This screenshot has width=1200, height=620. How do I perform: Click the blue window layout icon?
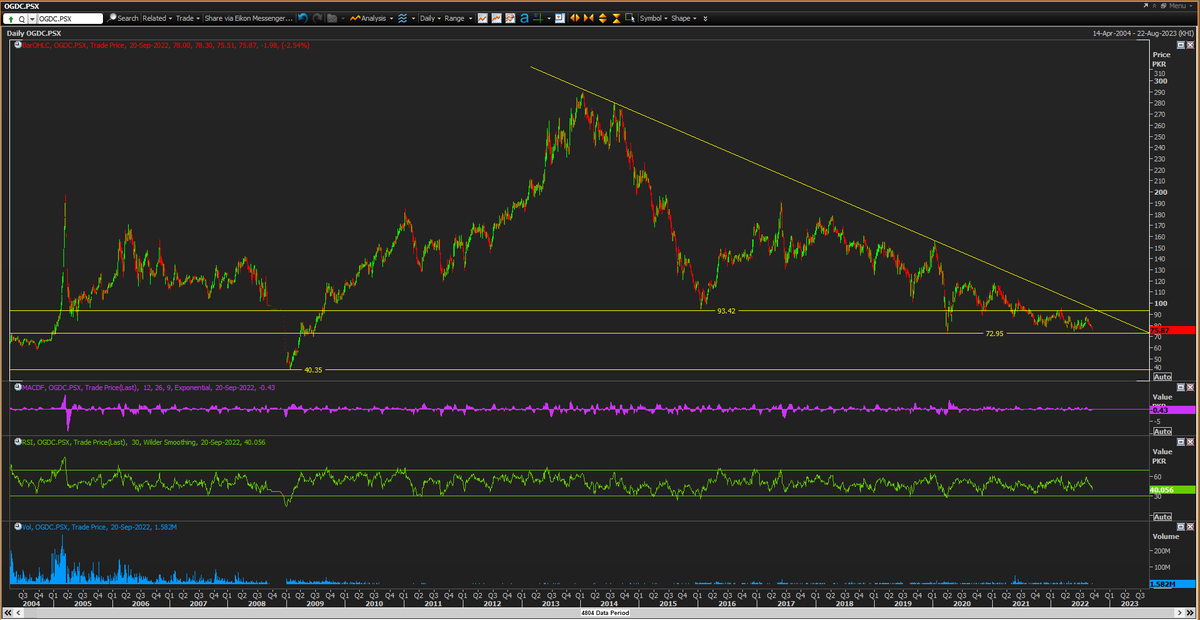pyautogui.click(x=559, y=18)
